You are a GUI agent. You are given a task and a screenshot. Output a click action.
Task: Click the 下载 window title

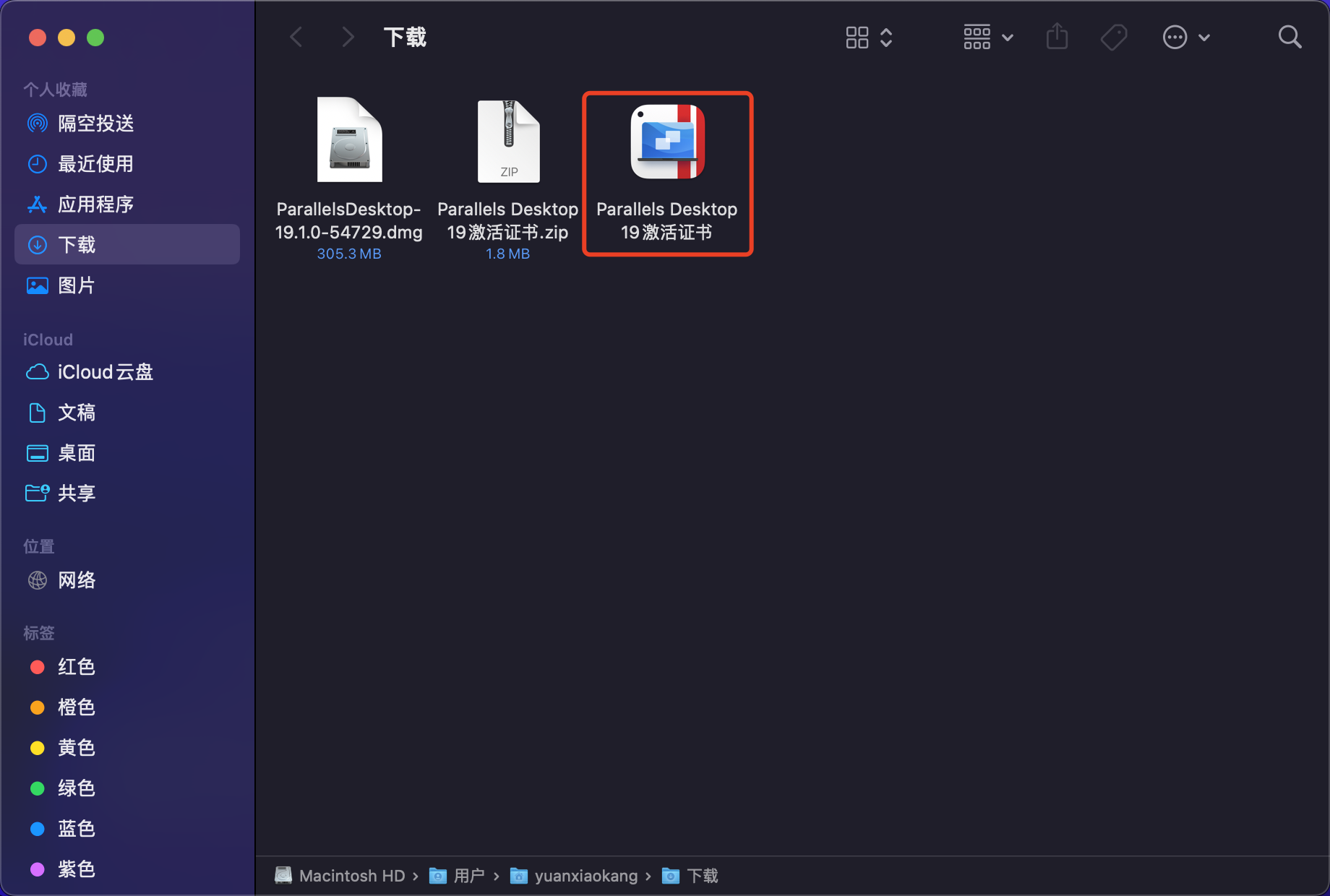[x=405, y=37]
